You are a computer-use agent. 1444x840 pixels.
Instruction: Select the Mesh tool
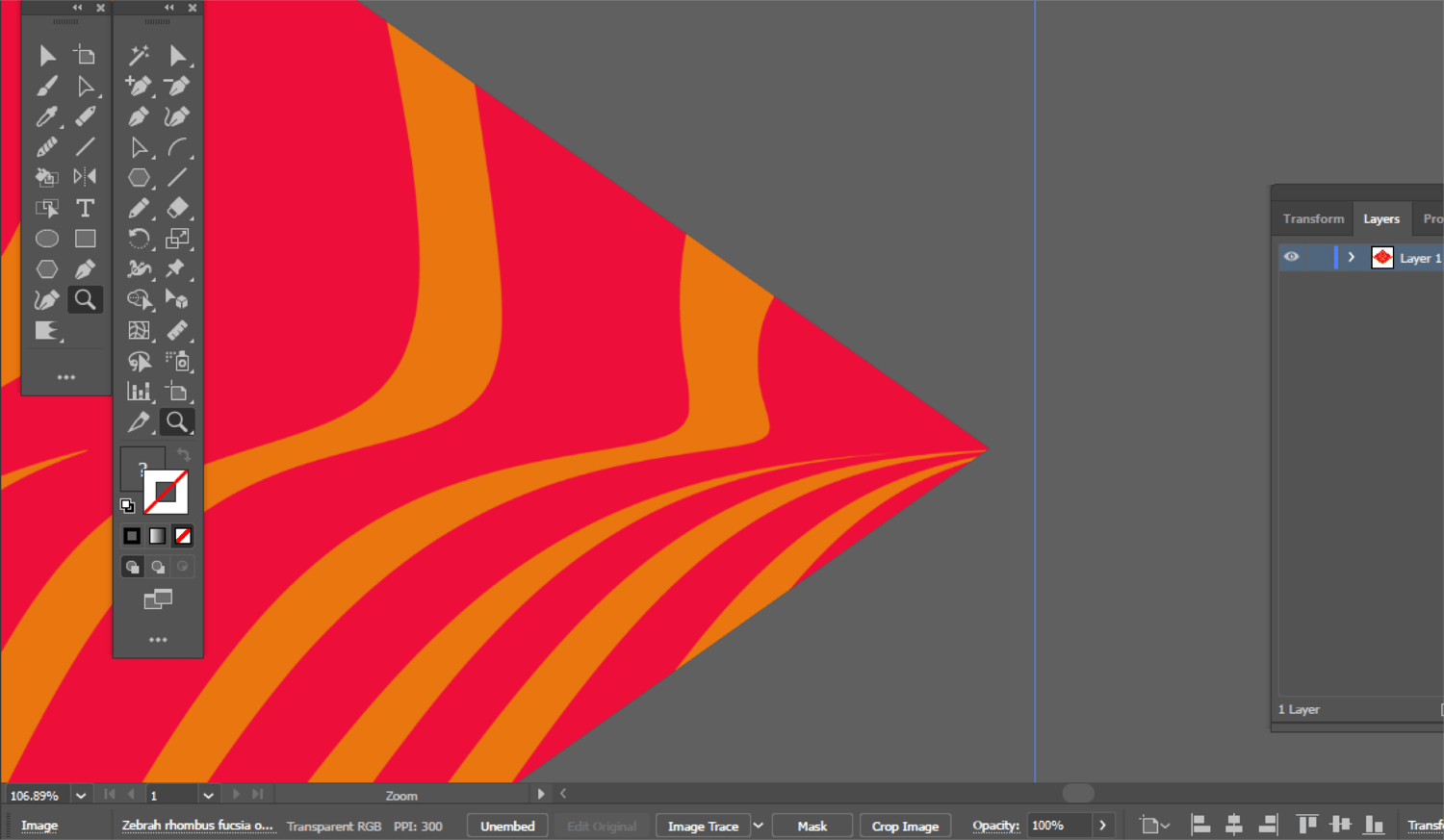click(x=140, y=330)
